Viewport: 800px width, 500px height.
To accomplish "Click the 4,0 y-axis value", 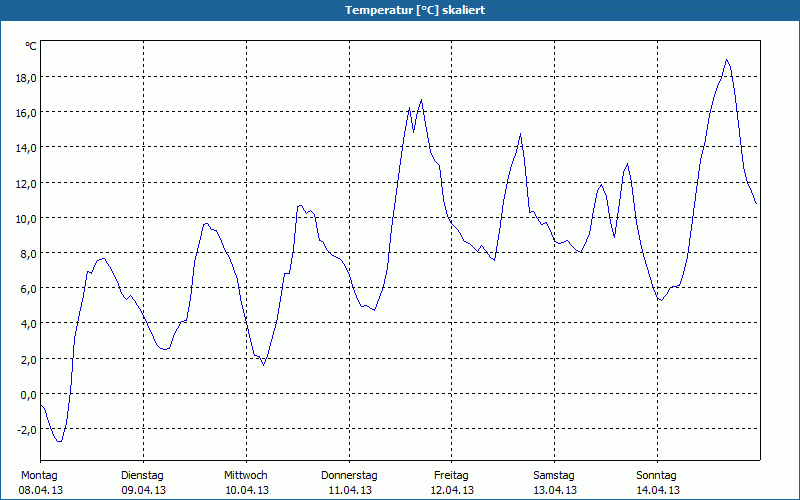I will tap(29, 324).
